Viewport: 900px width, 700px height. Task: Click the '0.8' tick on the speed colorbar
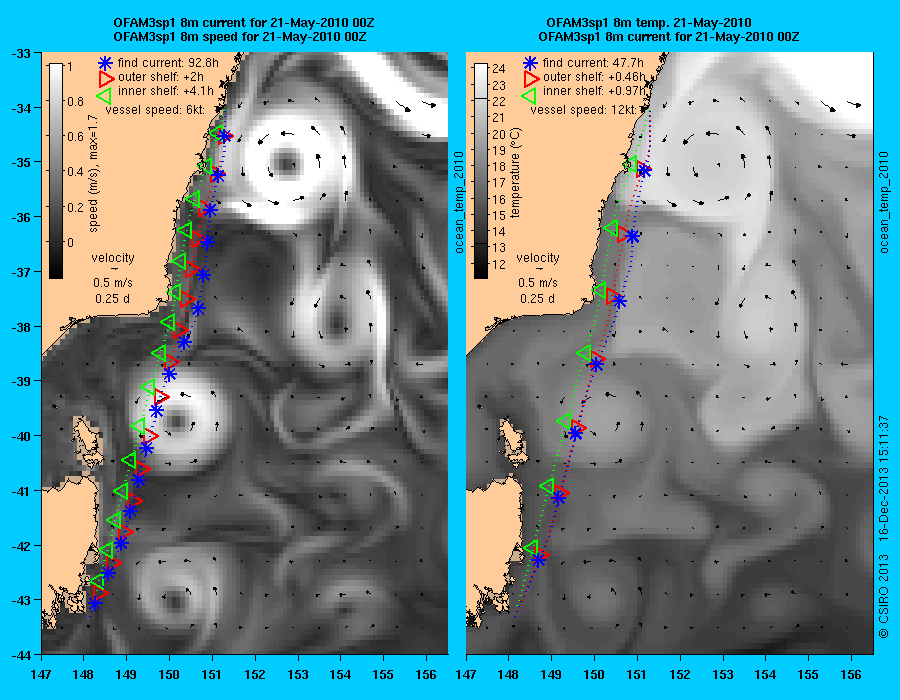(x=75, y=102)
